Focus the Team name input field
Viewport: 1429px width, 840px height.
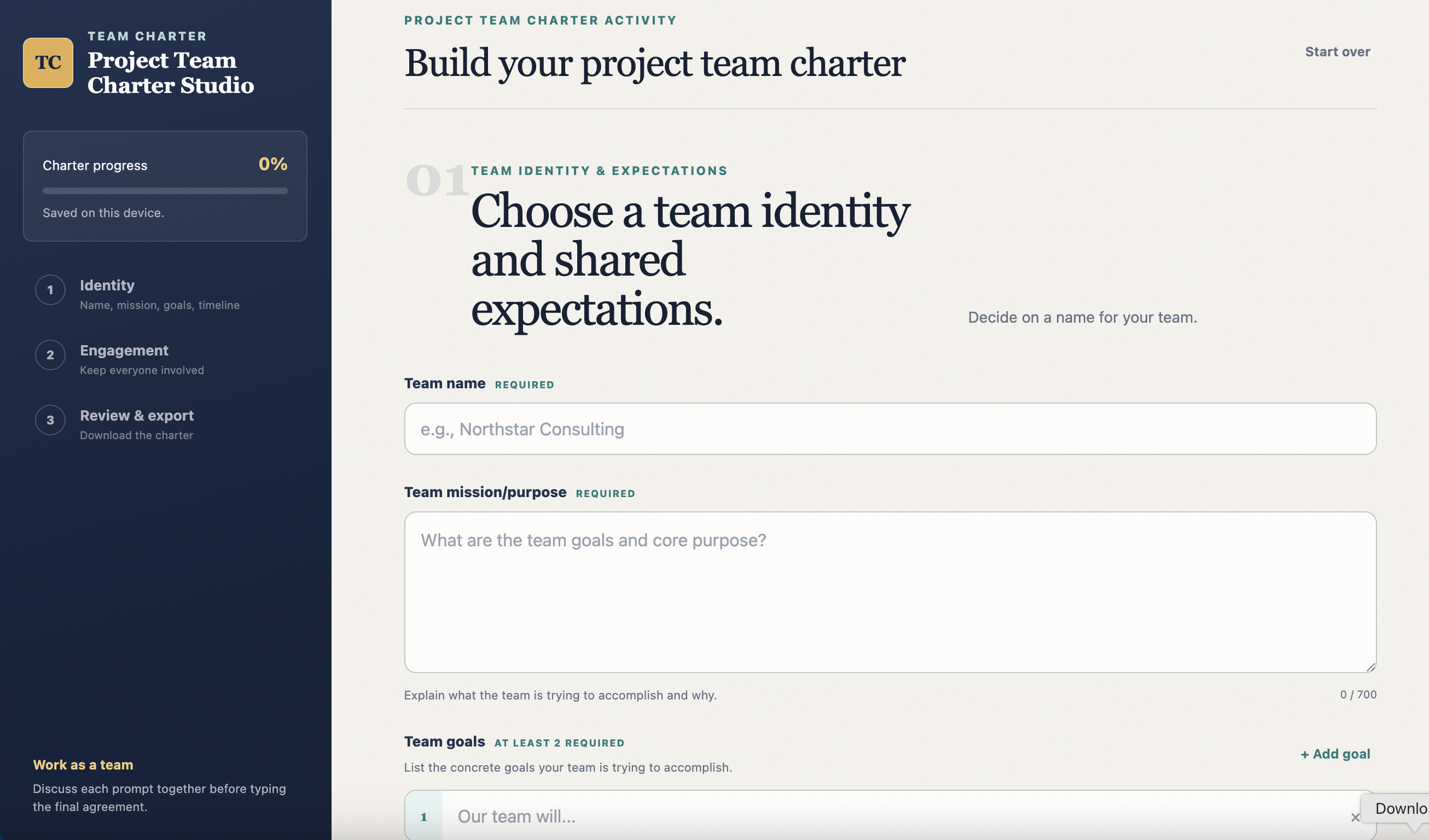(x=890, y=429)
